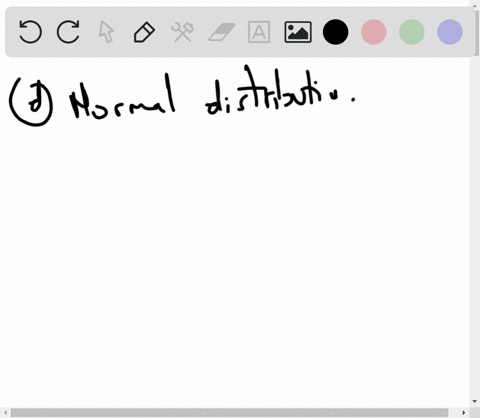480x418 pixels.
Task: Choose the green color swatch
Action: click(x=412, y=32)
